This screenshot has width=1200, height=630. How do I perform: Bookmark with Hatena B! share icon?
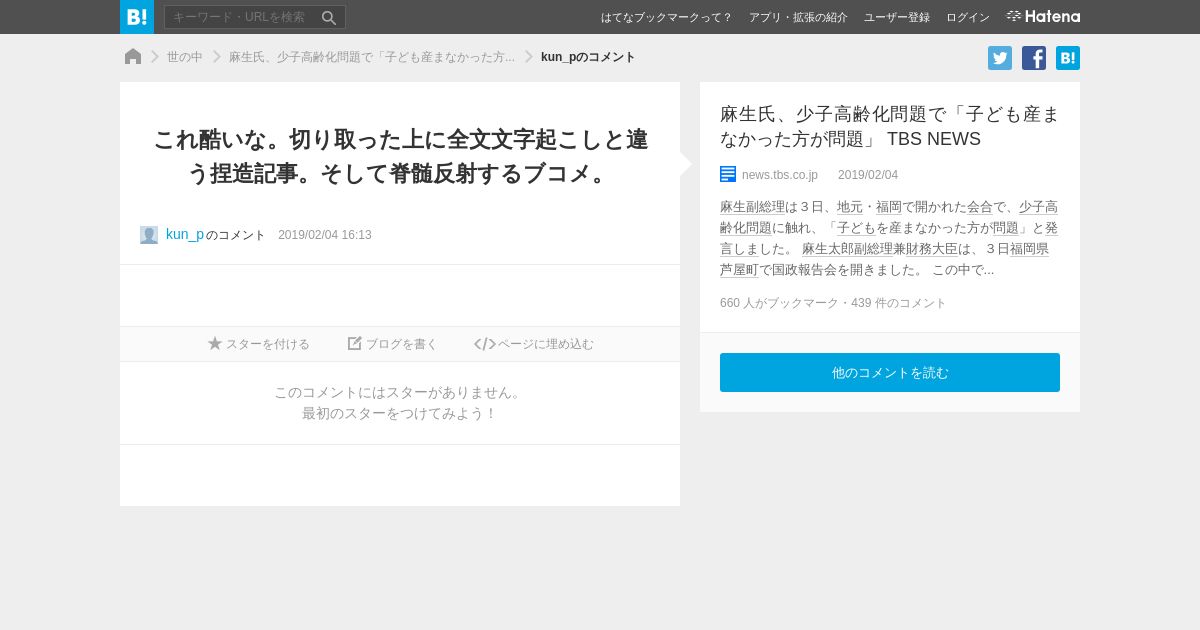(x=1068, y=58)
